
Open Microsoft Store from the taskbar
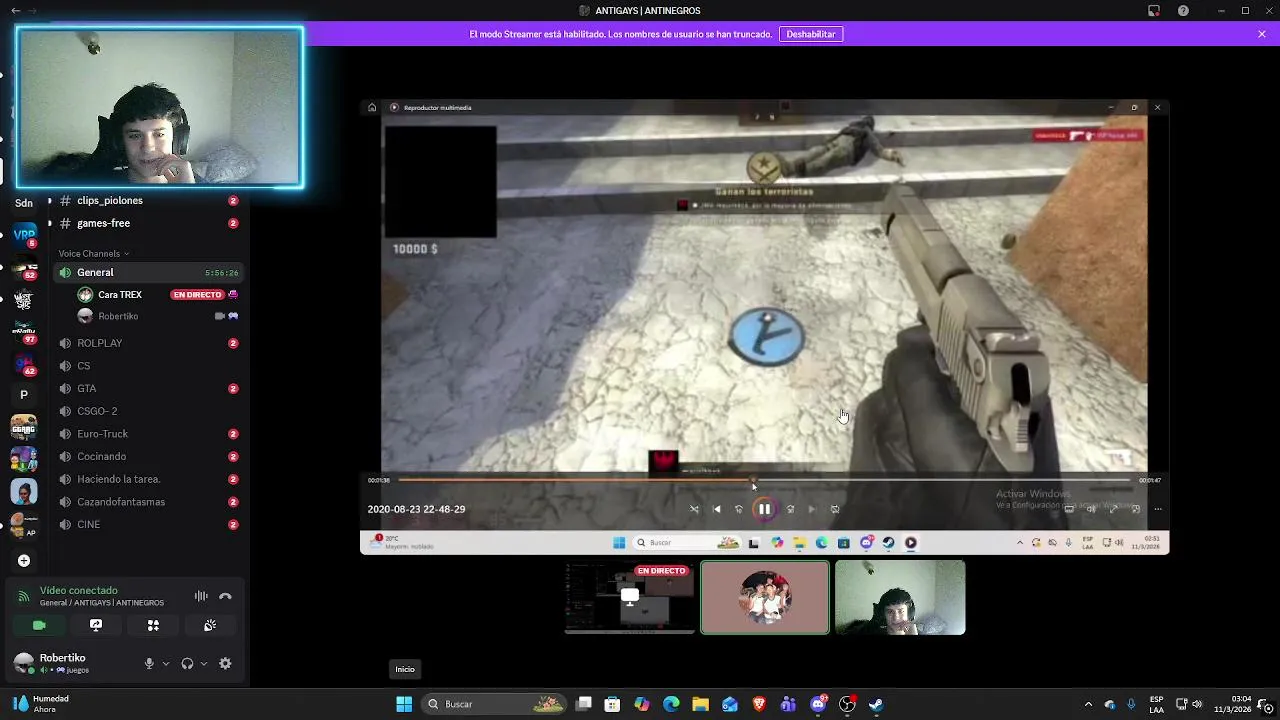[613, 704]
